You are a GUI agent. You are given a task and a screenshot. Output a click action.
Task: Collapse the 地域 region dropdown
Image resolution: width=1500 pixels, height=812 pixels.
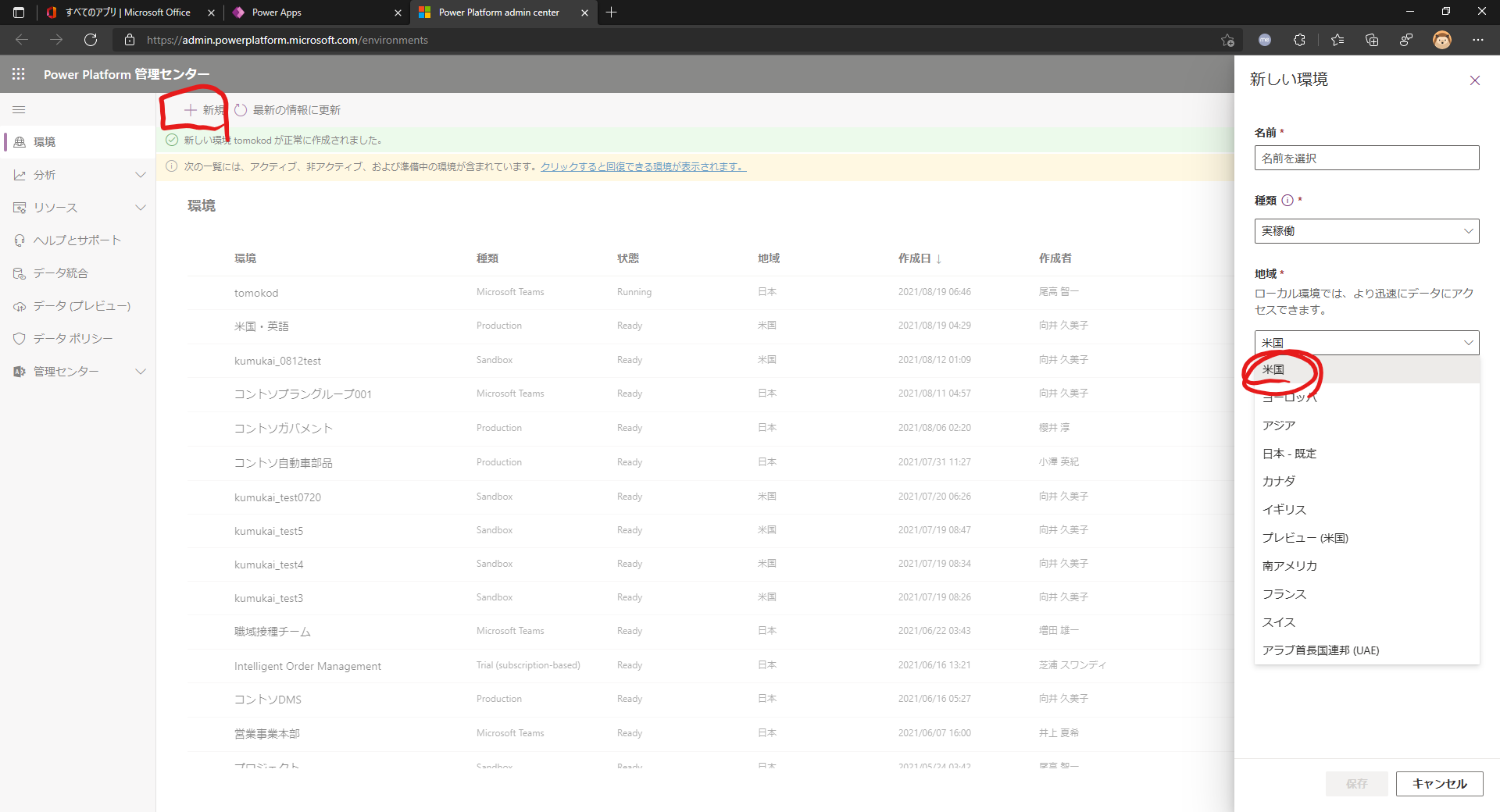(x=1366, y=343)
